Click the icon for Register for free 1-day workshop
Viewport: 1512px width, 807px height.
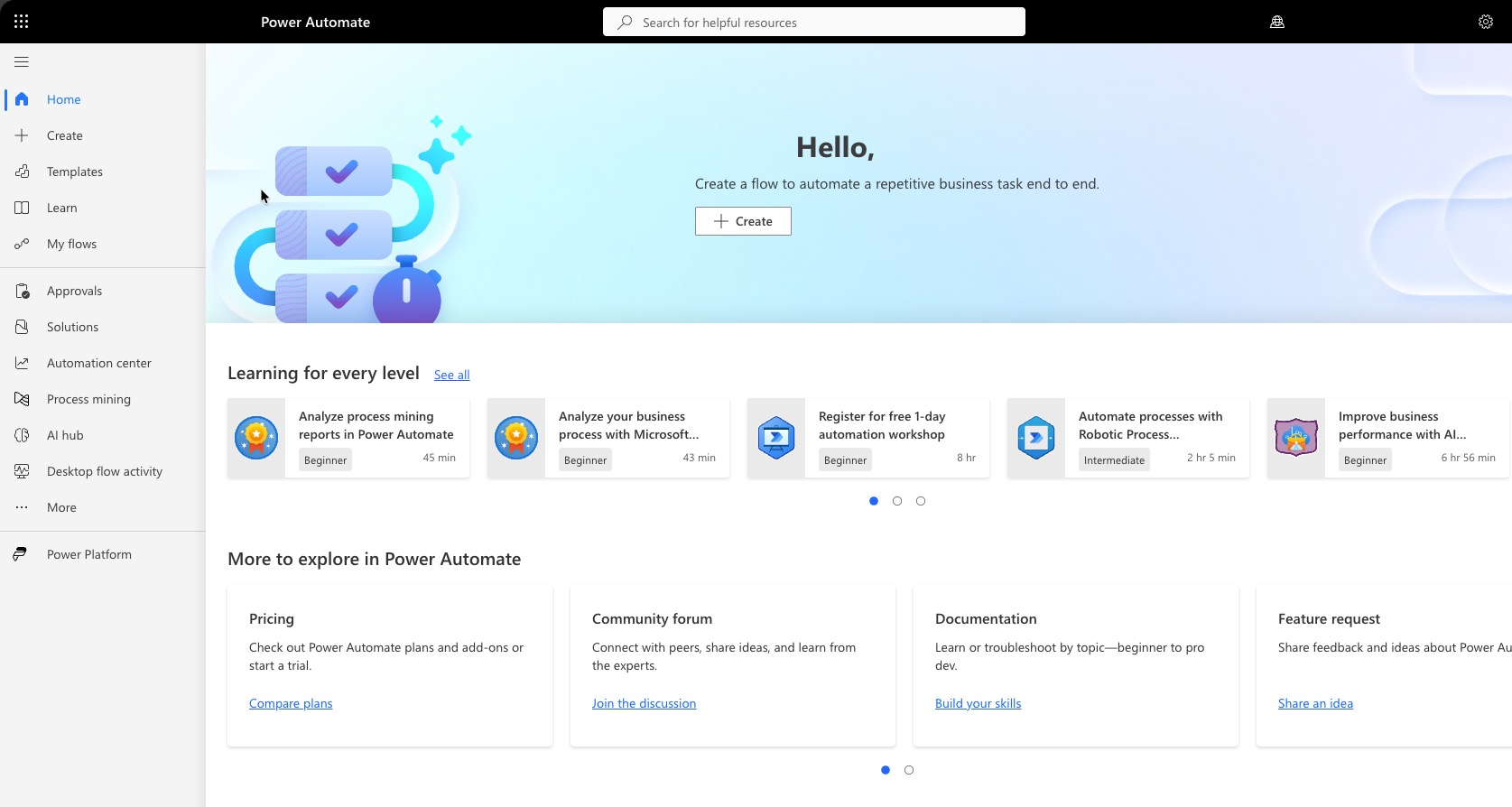point(776,438)
